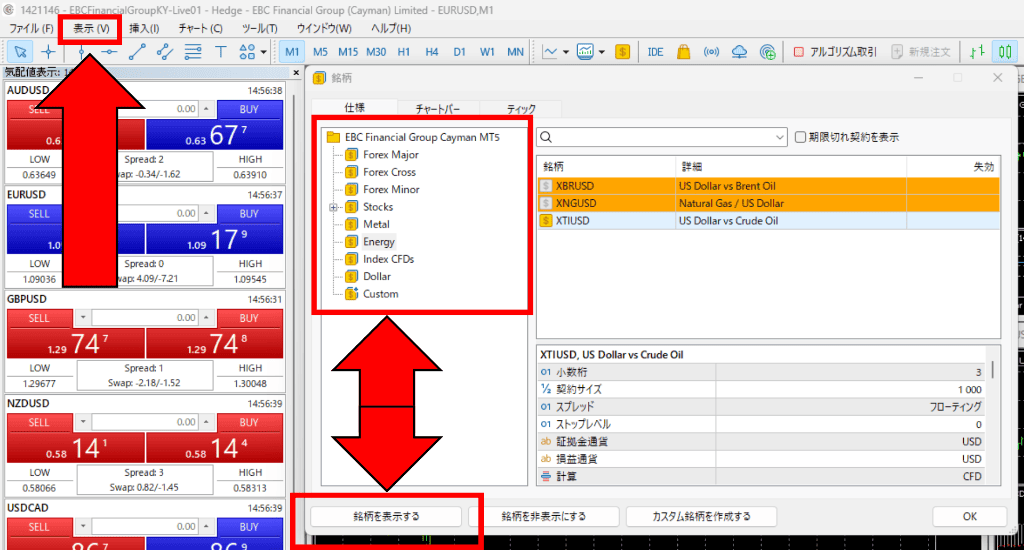The width and height of the screenshot is (1024, 553).
Task: Click カスタム銘柄を作成する button
Action: coord(701,516)
